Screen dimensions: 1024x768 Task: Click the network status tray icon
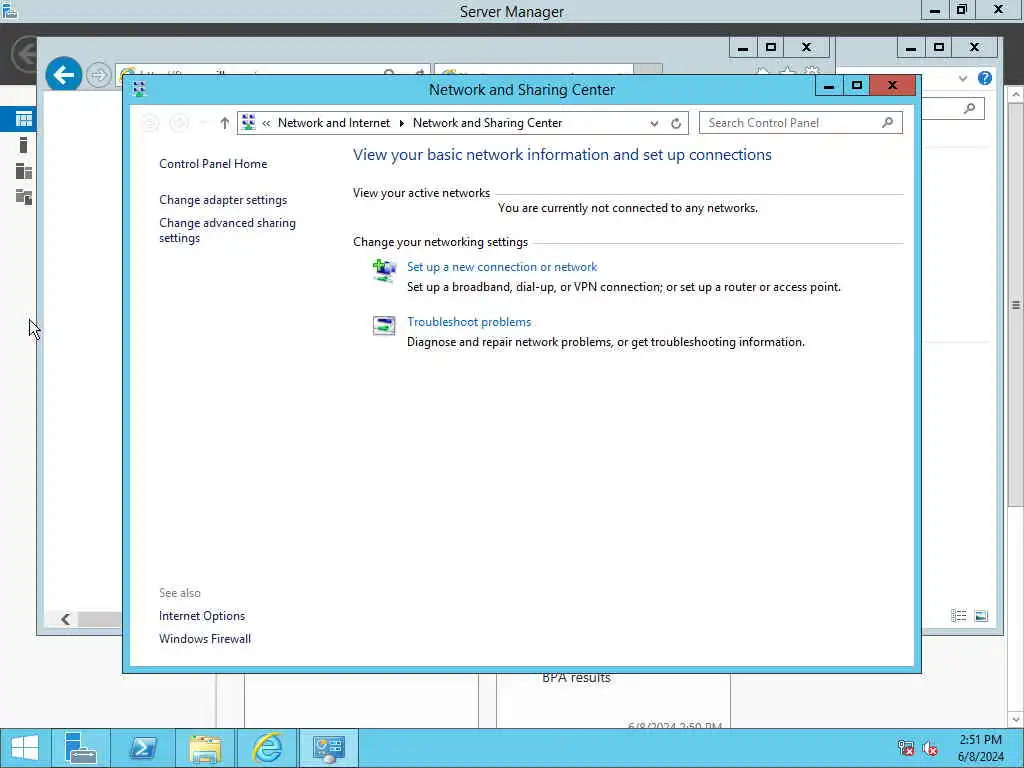(906, 748)
